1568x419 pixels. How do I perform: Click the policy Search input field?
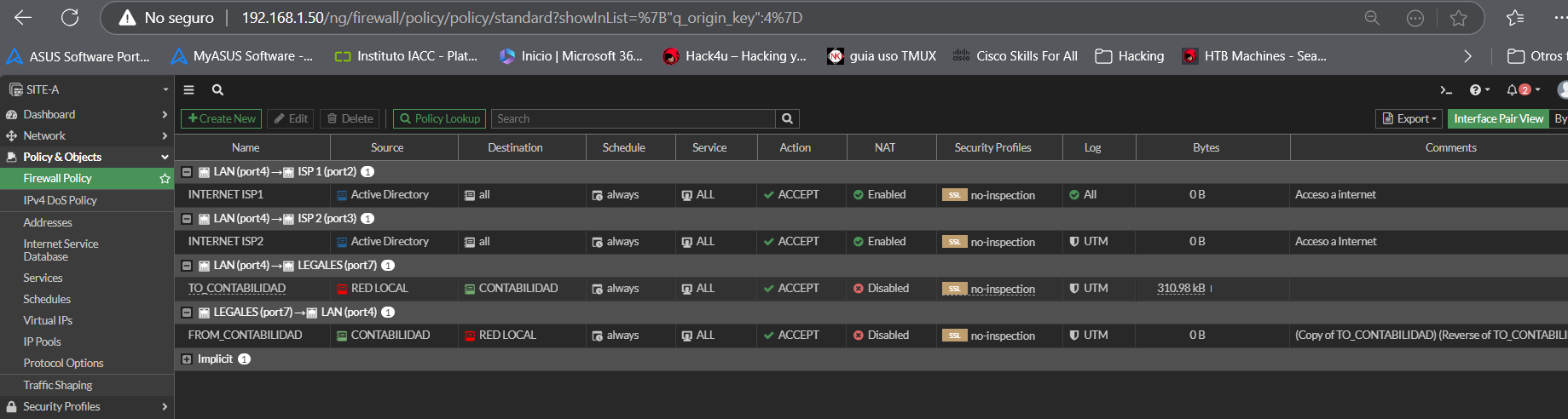pyautogui.click(x=633, y=119)
